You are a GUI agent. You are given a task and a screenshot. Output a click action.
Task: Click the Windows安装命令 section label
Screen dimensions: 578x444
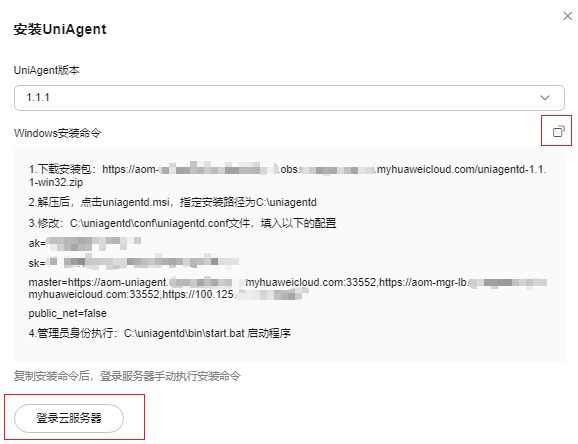(x=57, y=133)
